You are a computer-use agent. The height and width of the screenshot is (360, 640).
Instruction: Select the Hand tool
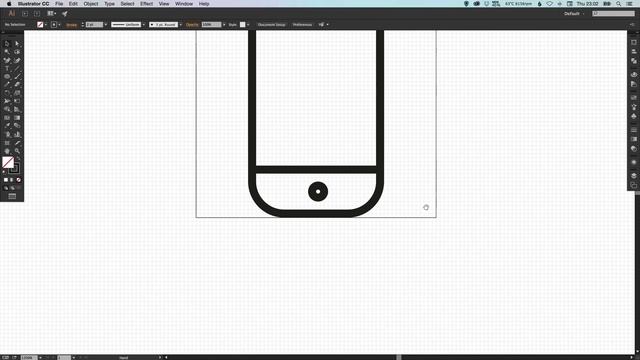(x=7, y=151)
